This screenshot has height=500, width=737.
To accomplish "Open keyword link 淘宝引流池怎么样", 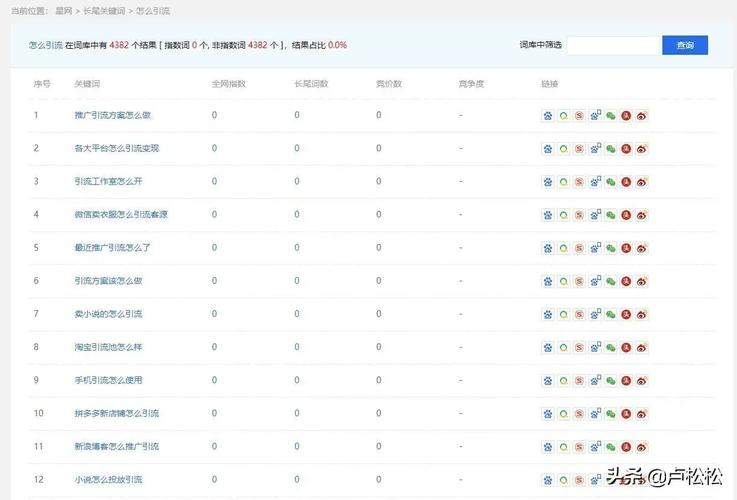I will [x=108, y=347].
